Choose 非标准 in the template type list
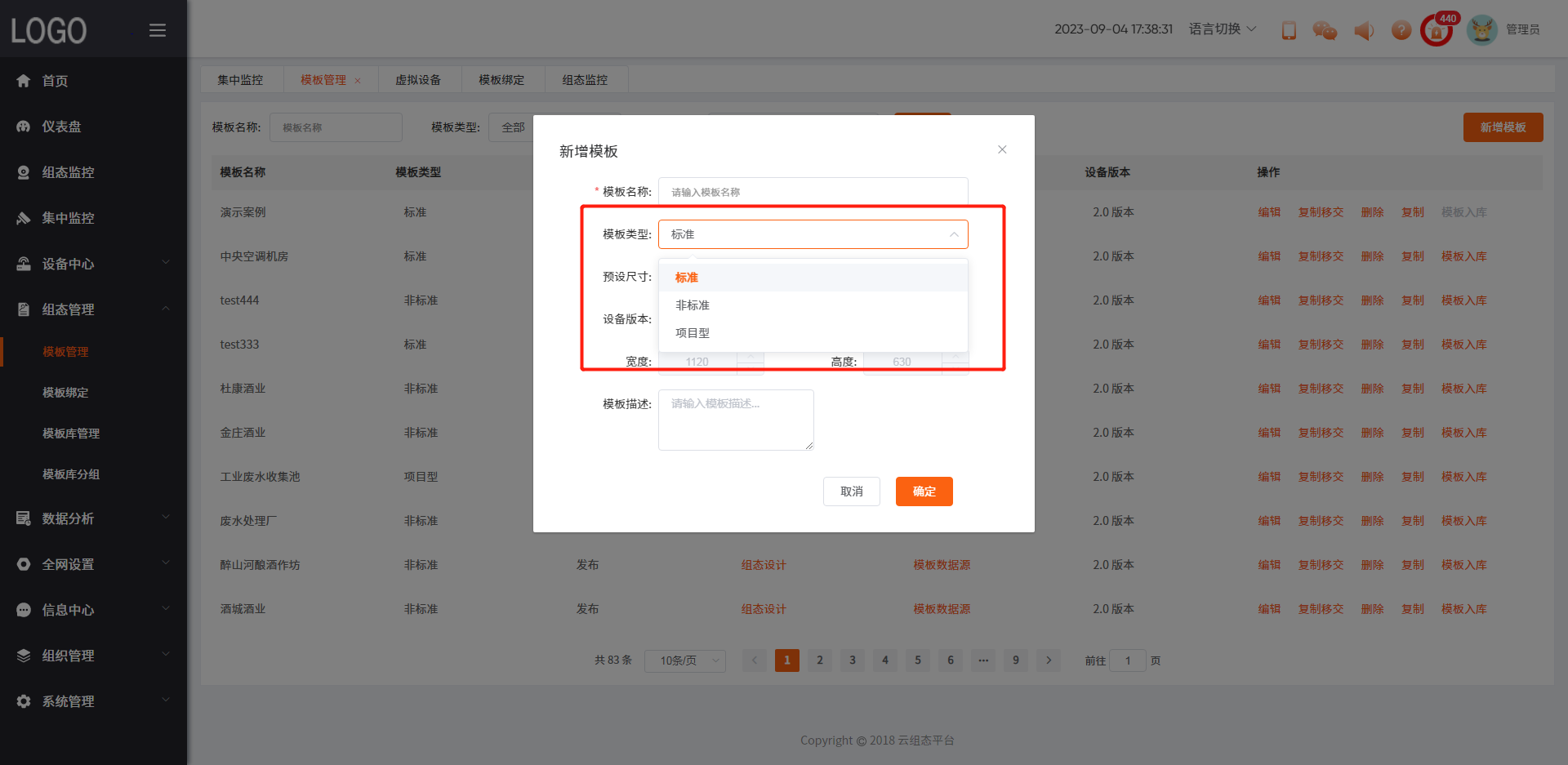Viewport: 1568px width, 765px height. coord(813,305)
